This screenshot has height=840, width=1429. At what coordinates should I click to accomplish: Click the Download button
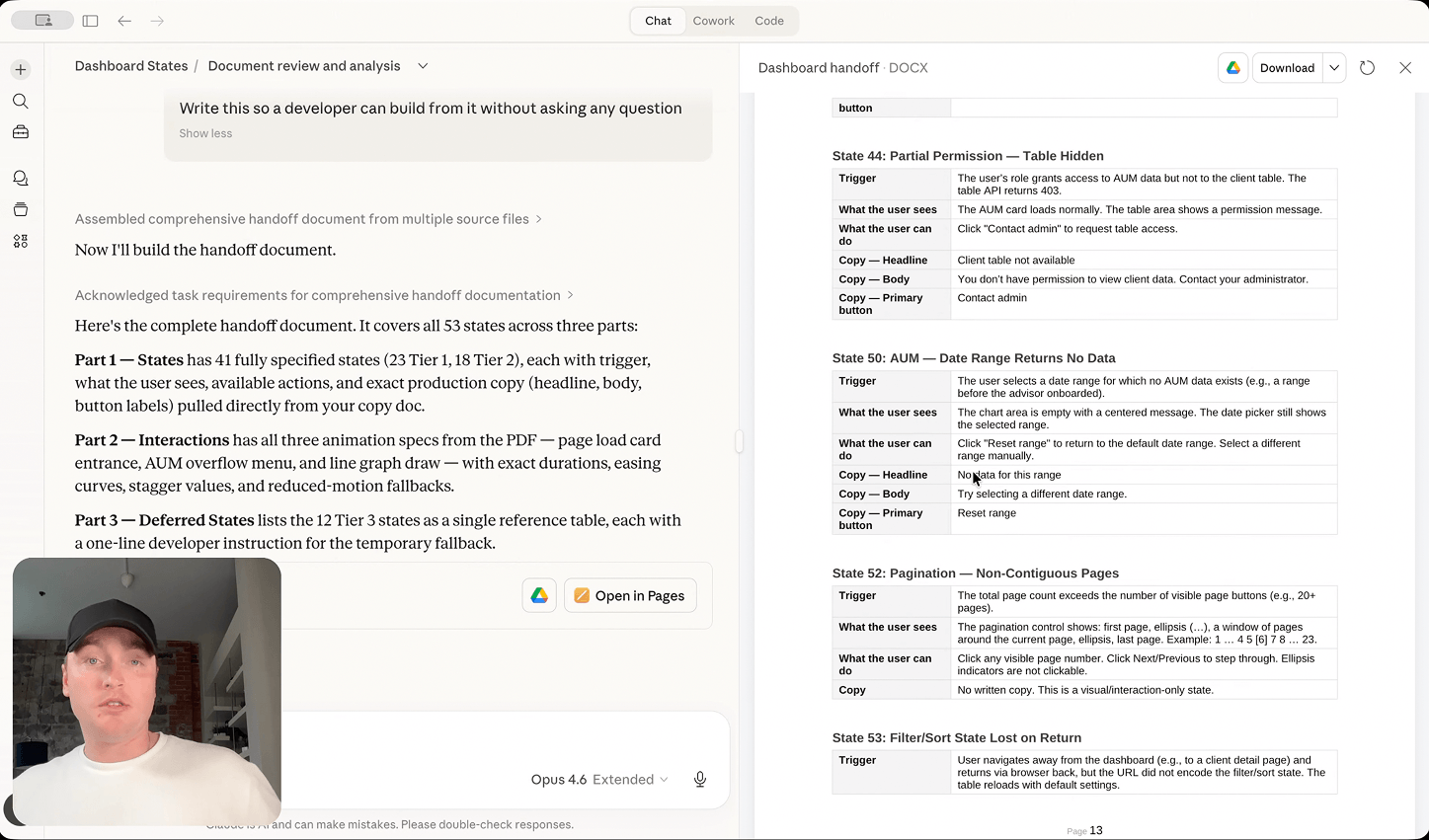(x=1287, y=67)
